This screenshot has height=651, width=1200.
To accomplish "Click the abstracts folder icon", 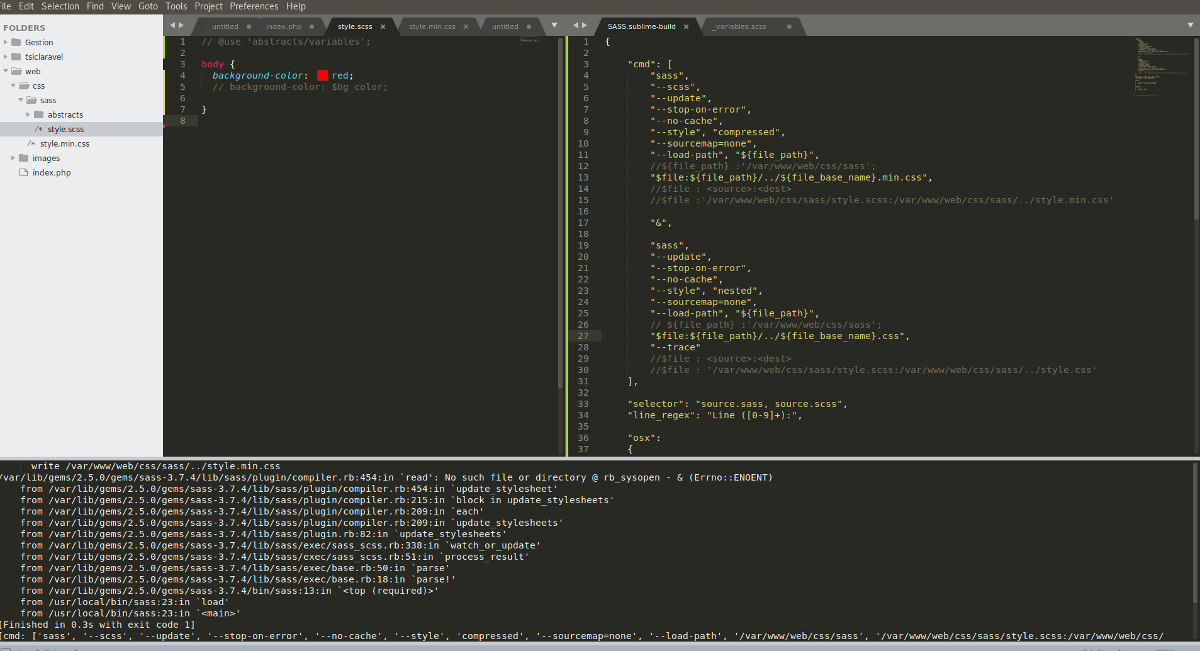I will (x=39, y=115).
